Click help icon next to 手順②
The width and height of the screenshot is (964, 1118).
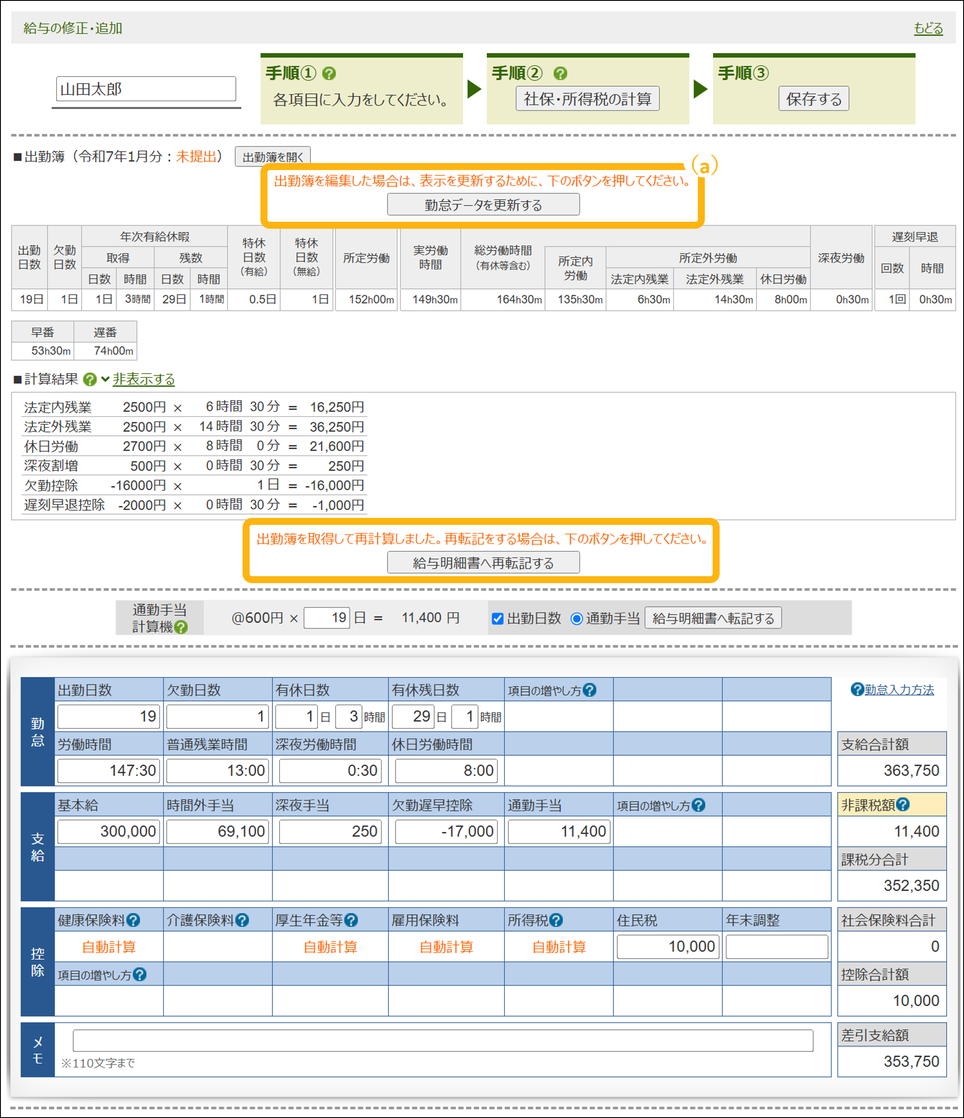pos(560,74)
